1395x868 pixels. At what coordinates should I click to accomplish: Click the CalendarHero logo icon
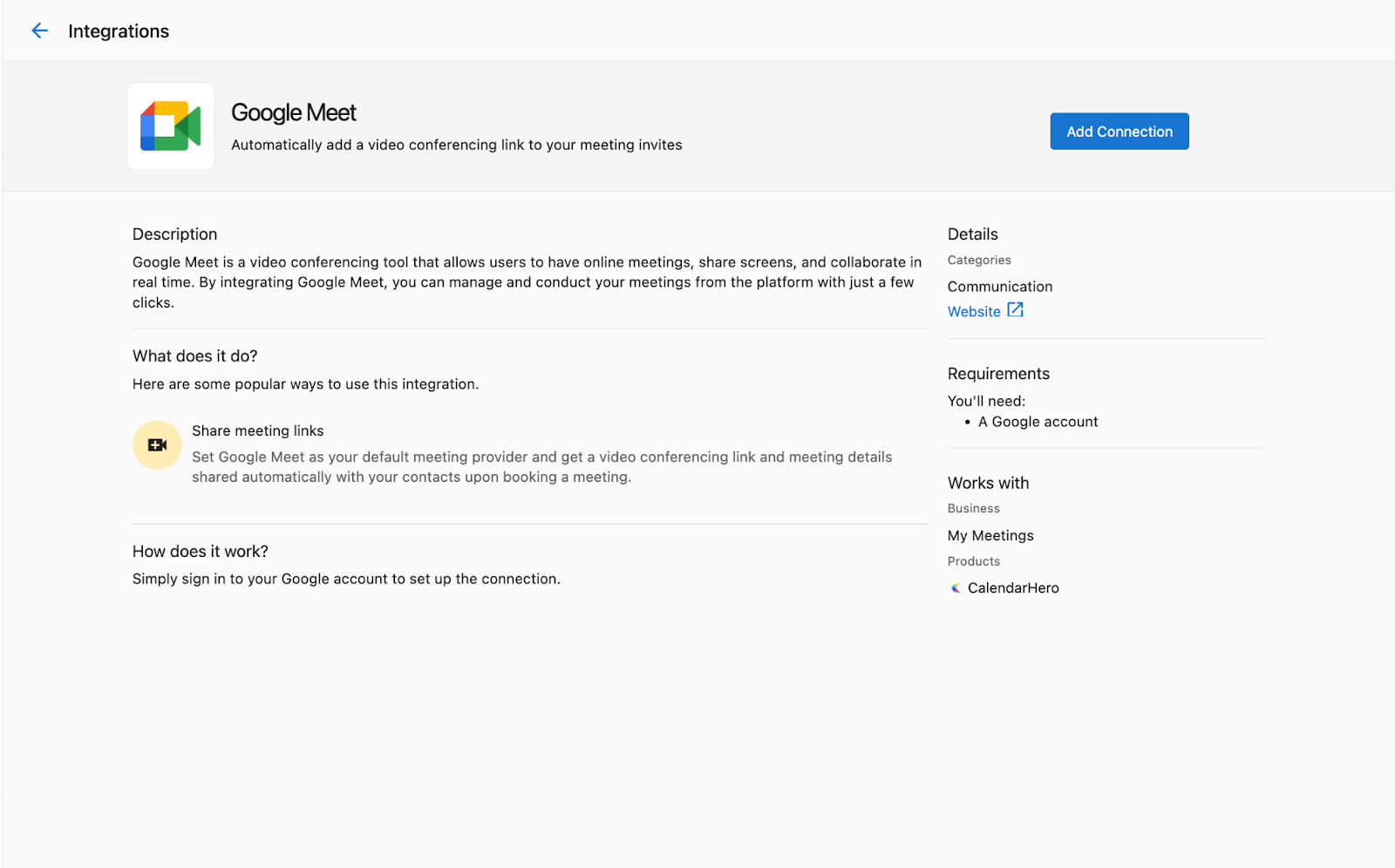[x=956, y=588]
